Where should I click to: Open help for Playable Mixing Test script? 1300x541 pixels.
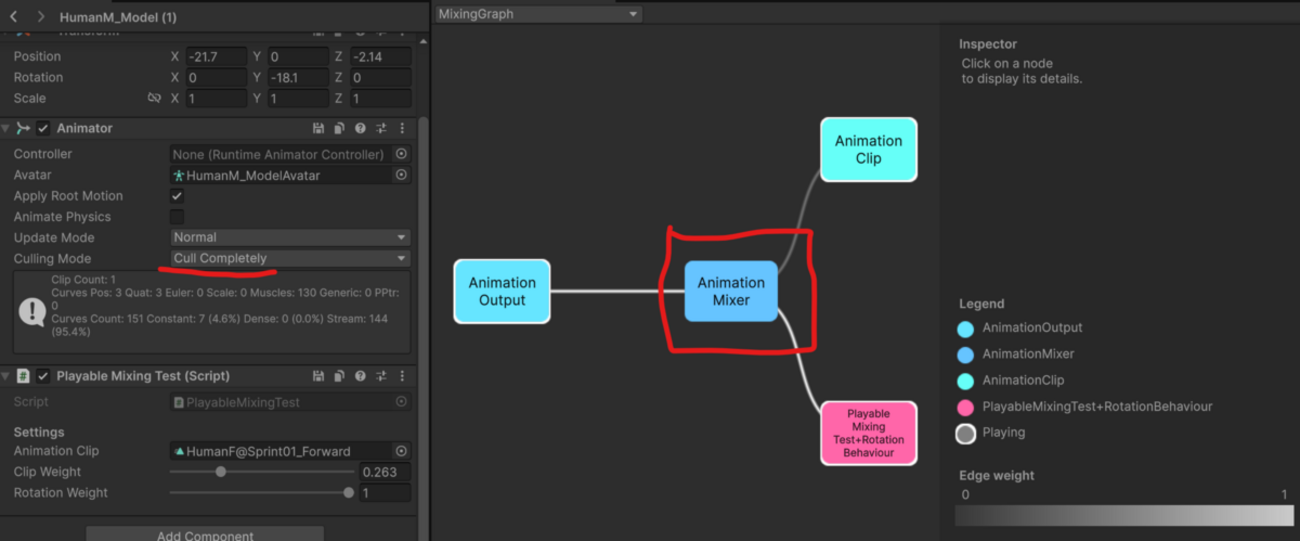360,376
